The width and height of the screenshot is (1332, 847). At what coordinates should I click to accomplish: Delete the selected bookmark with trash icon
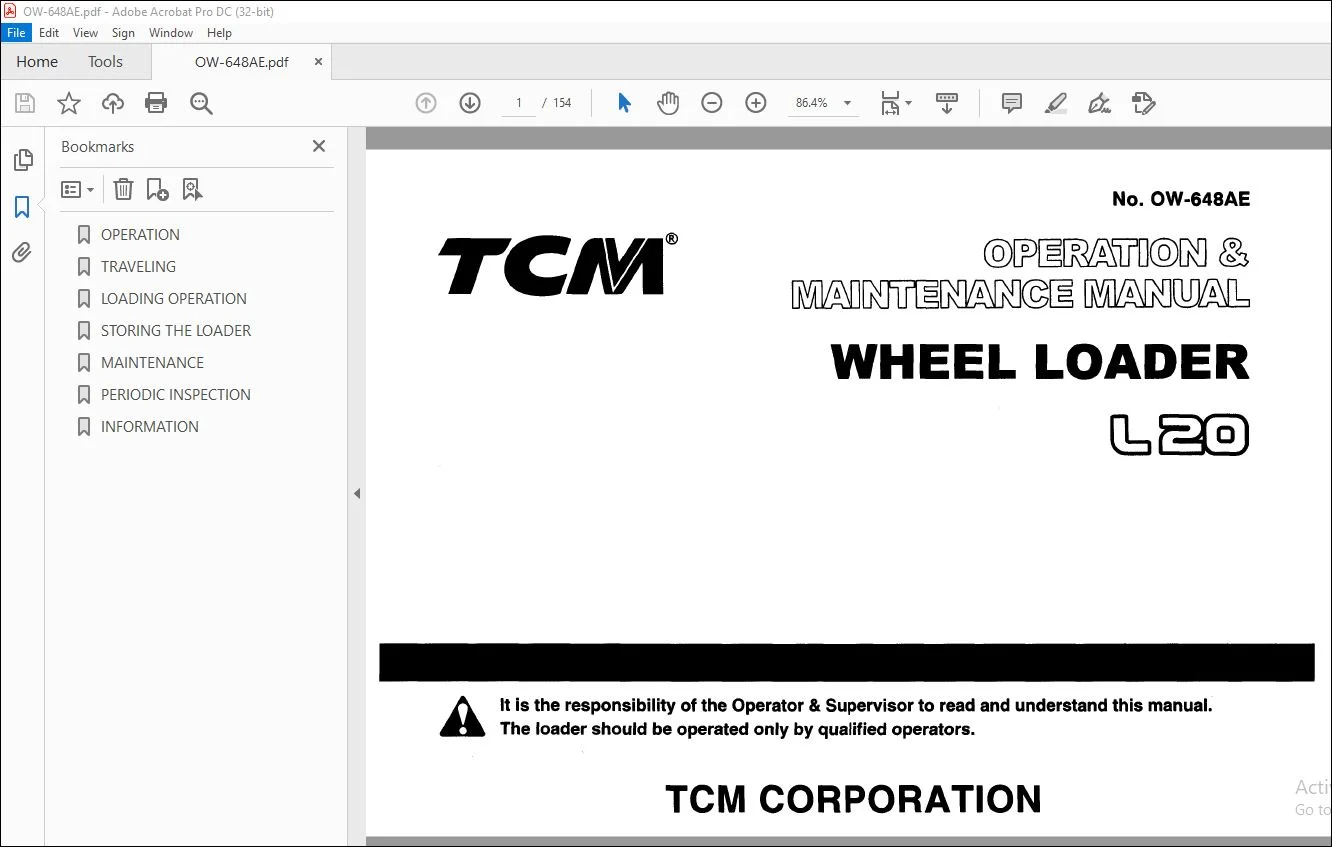[123, 189]
